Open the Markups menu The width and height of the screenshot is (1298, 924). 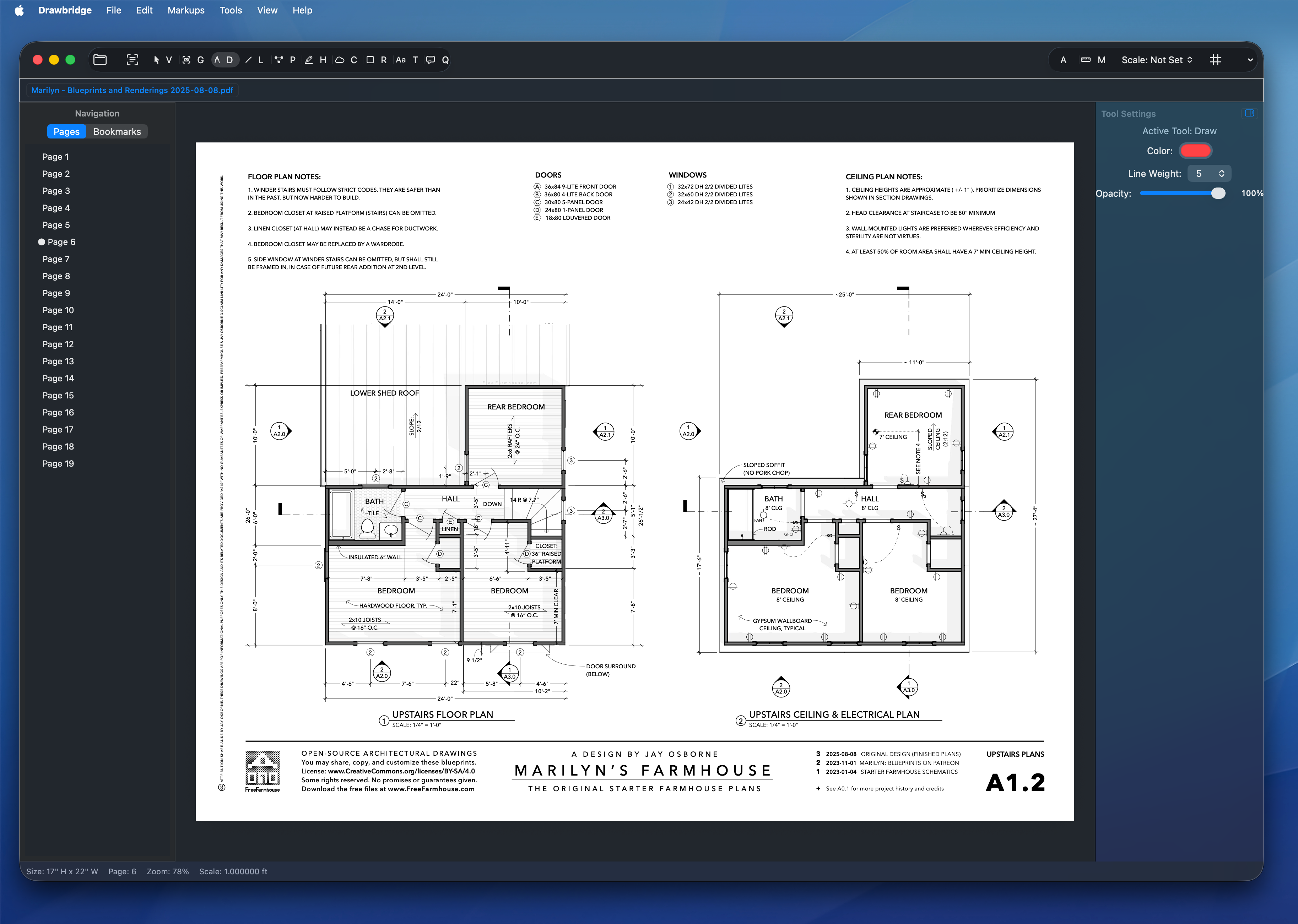(185, 10)
